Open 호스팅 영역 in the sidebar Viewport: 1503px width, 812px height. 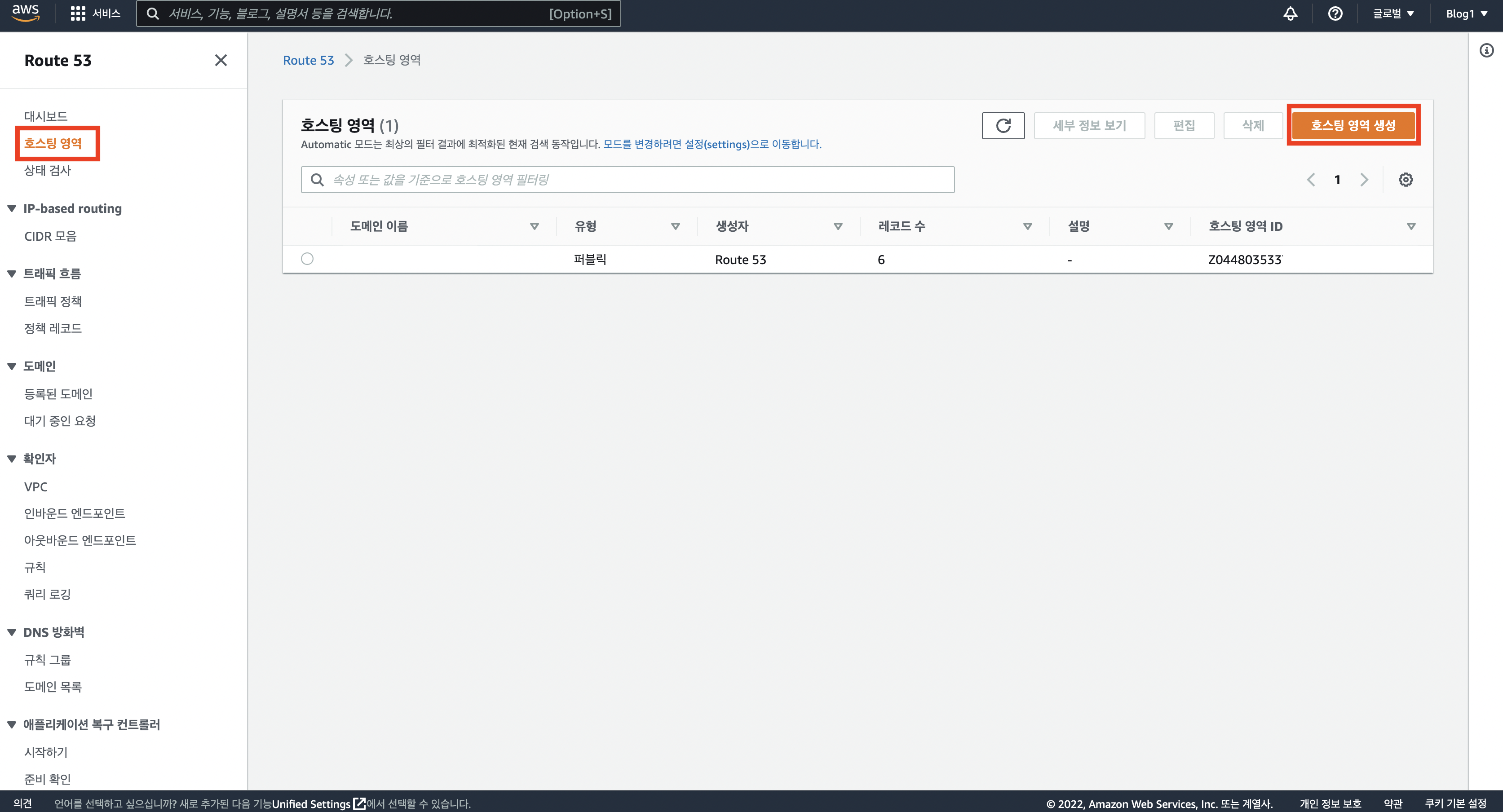pyautogui.click(x=53, y=143)
